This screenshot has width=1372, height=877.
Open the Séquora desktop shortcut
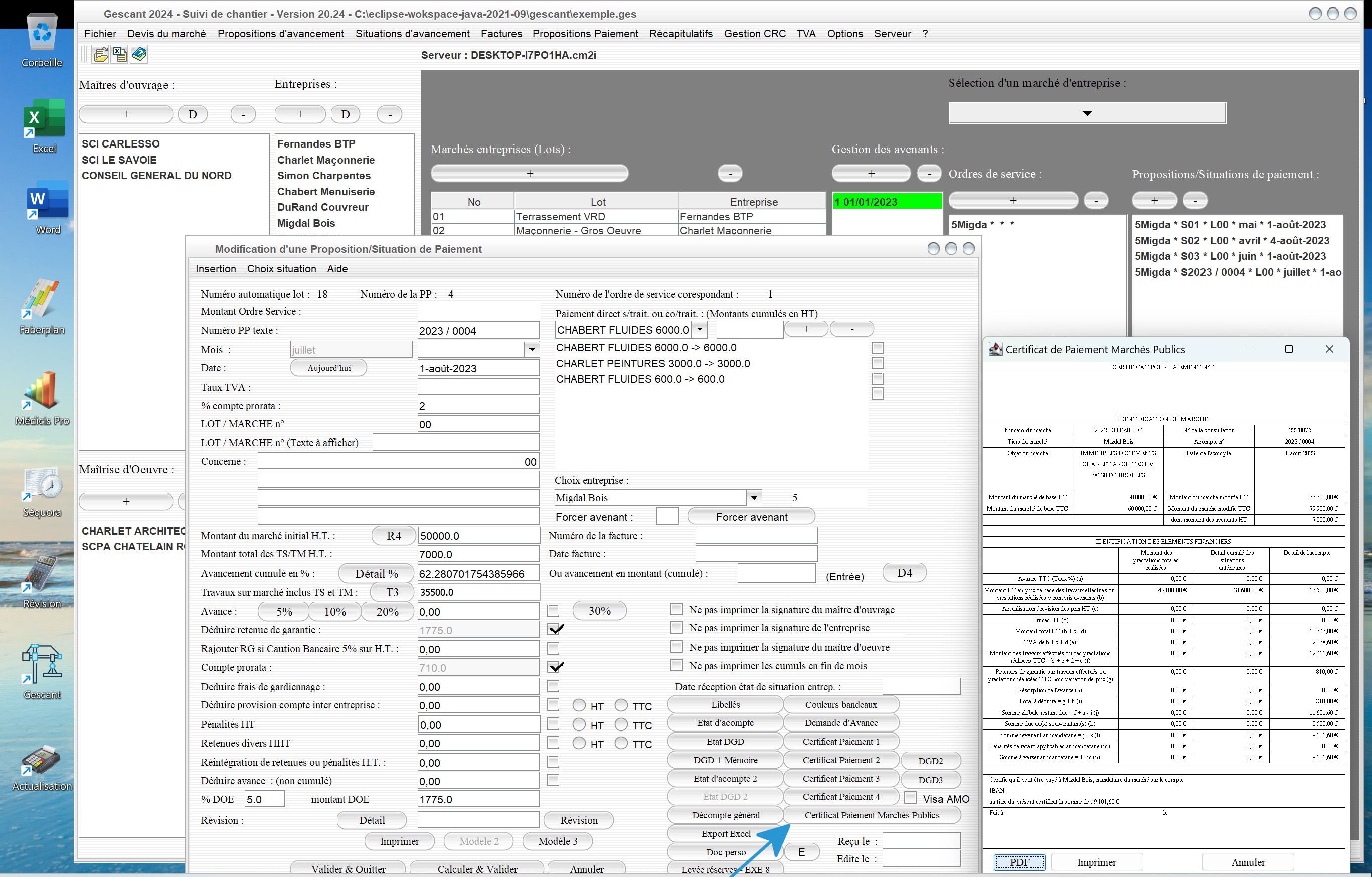pyautogui.click(x=42, y=492)
